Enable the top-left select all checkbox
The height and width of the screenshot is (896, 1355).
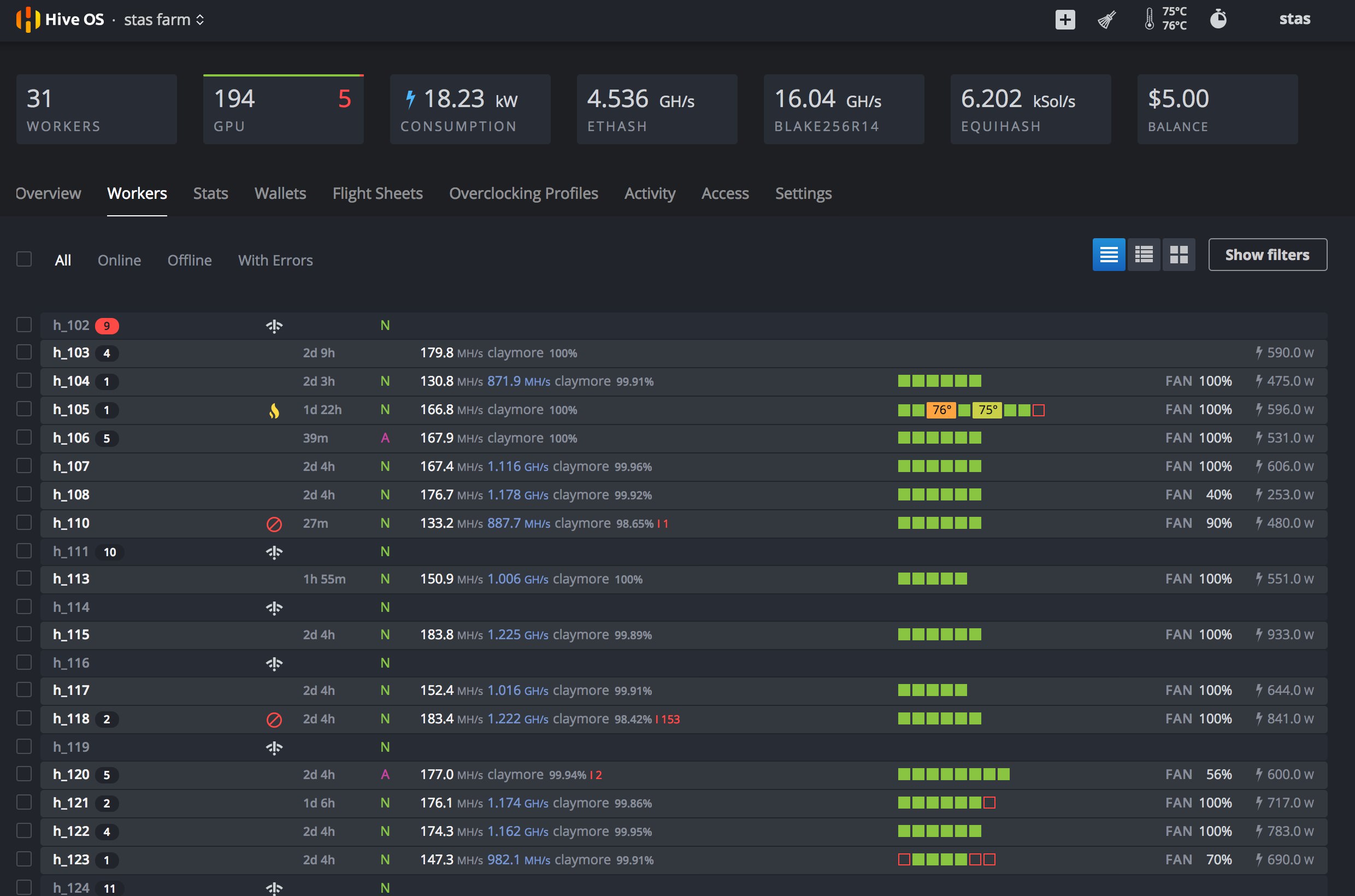click(x=24, y=259)
